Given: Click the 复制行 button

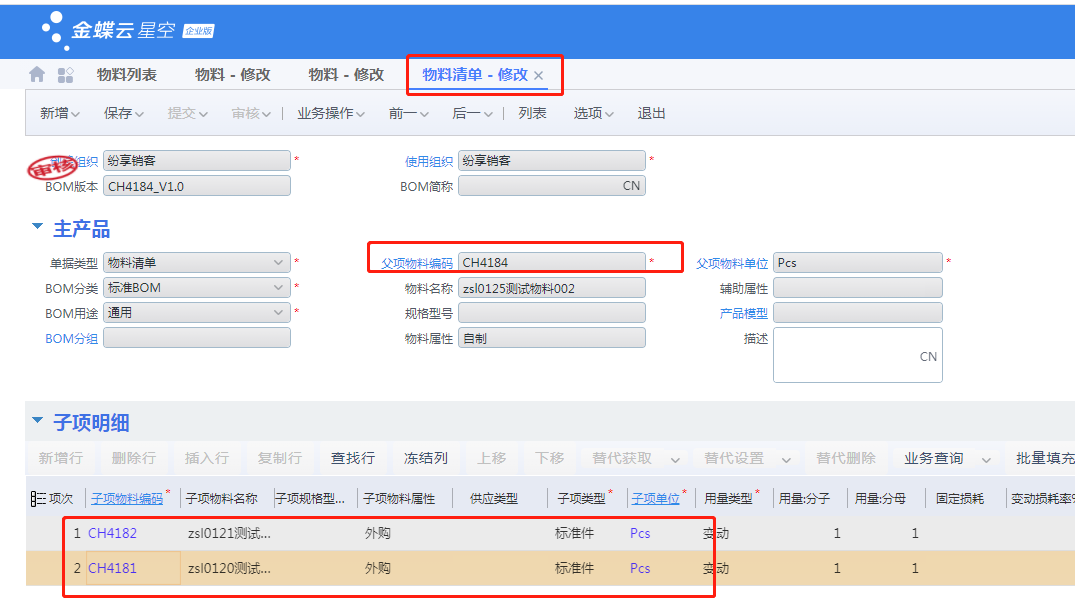Looking at the screenshot, I should [x=280, y=458].
